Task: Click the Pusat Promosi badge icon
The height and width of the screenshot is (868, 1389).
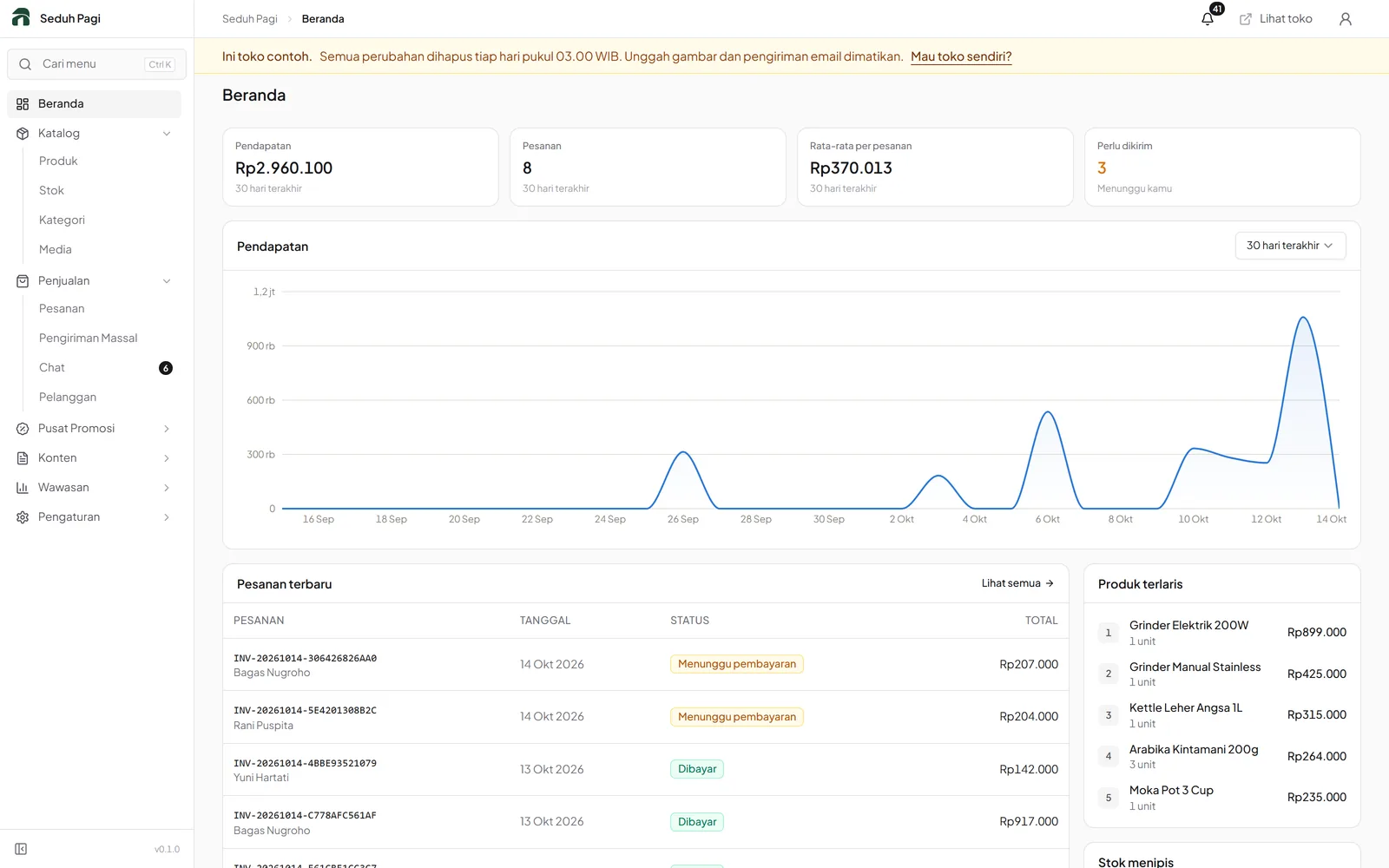Action: (x=23, y=429)
